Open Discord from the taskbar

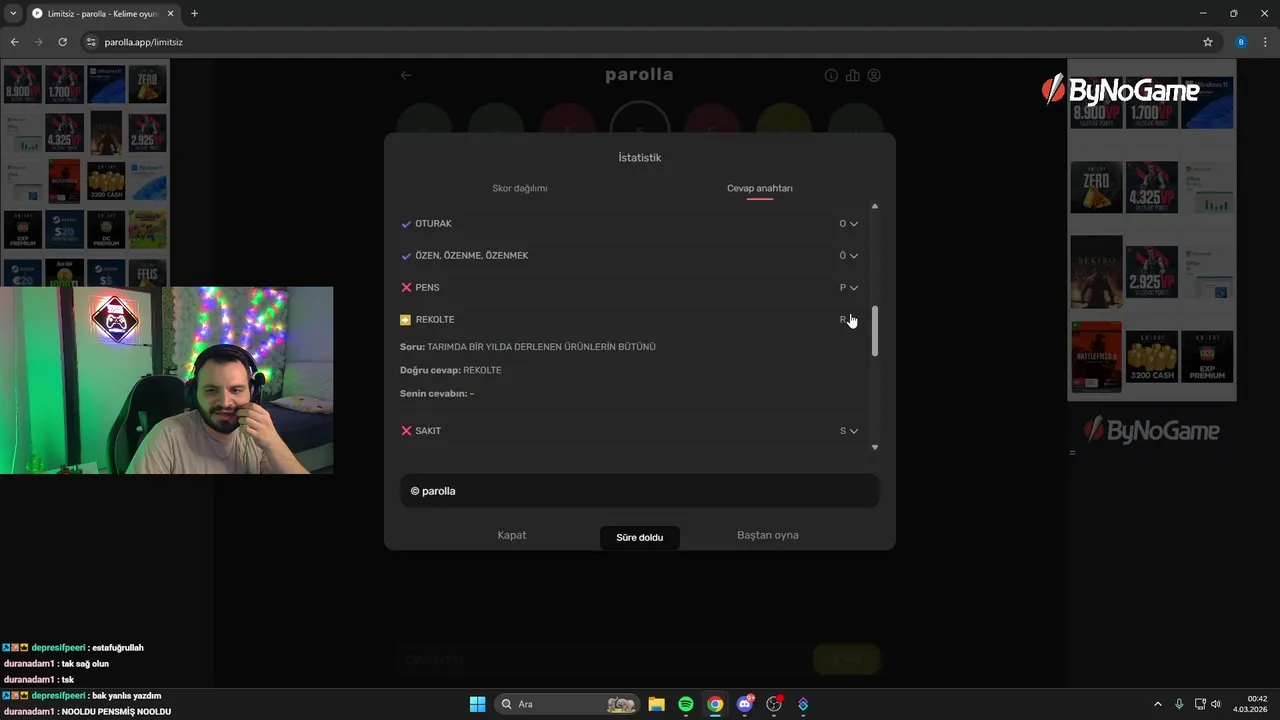pos(744,704)
